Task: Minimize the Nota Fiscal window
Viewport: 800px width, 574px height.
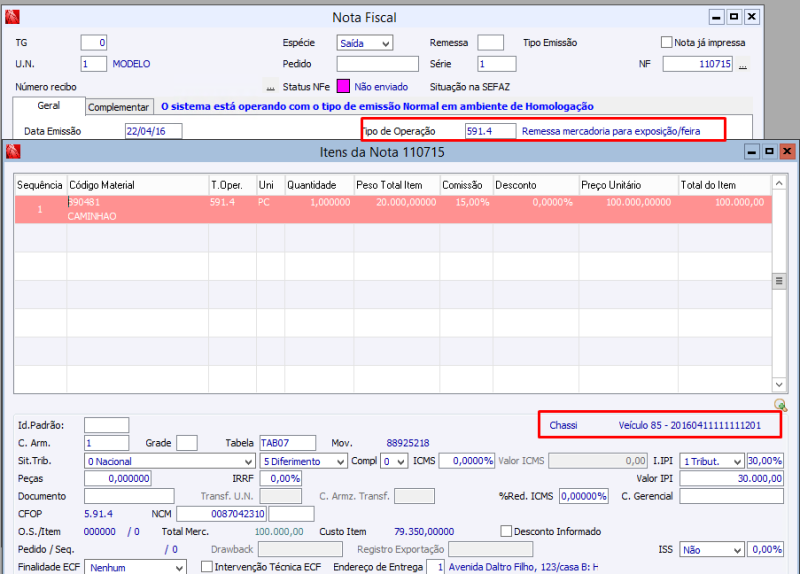Action: point(715,17)
